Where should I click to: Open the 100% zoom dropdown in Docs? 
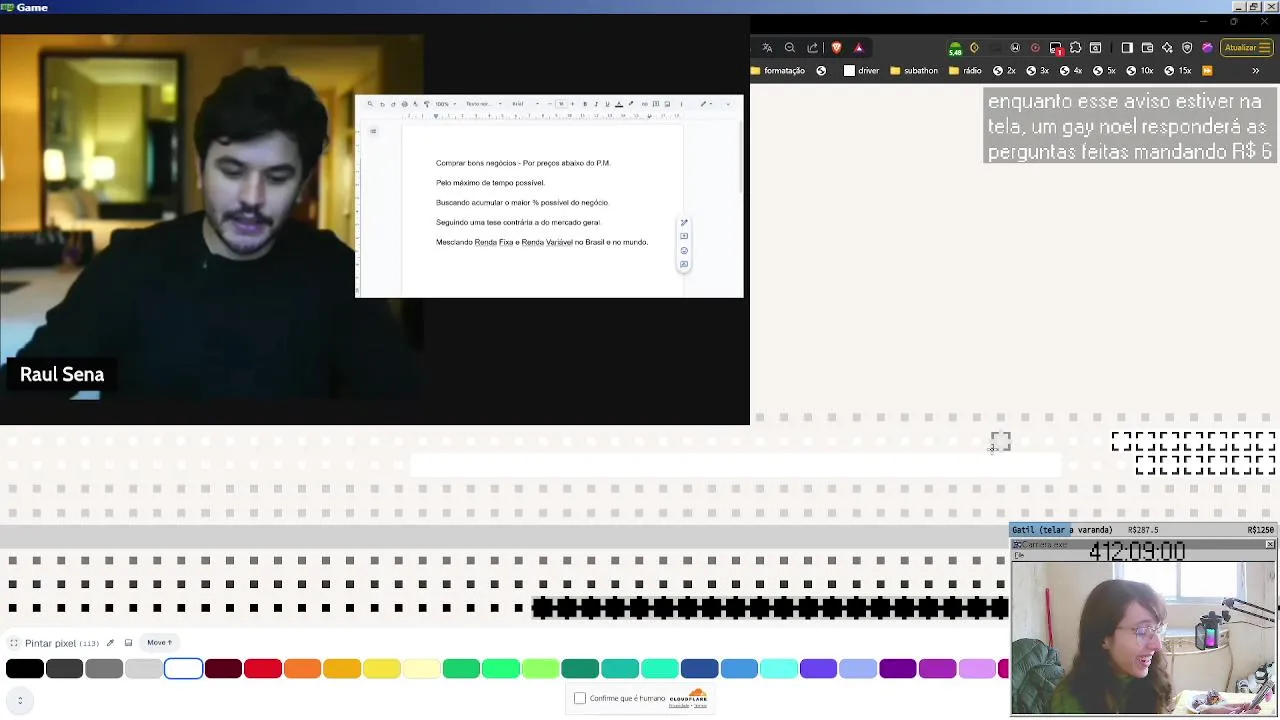[x=446, y=104]
